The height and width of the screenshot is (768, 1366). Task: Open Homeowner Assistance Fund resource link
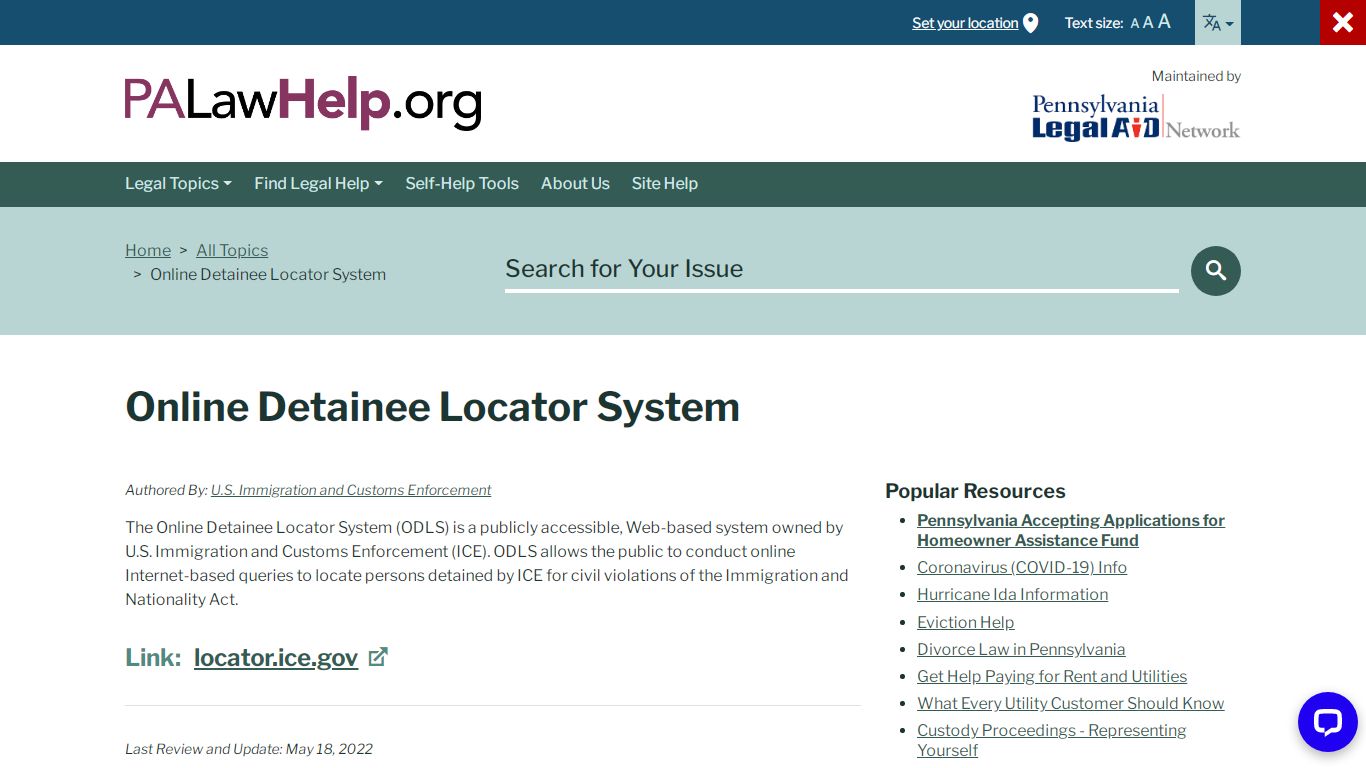pos(1071,530)
